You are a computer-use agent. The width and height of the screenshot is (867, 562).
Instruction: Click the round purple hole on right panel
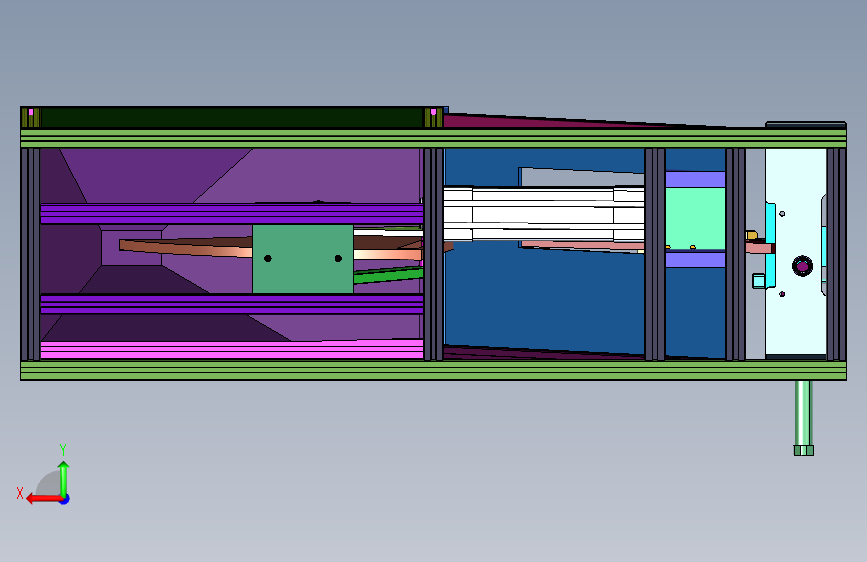click(802, 266)
